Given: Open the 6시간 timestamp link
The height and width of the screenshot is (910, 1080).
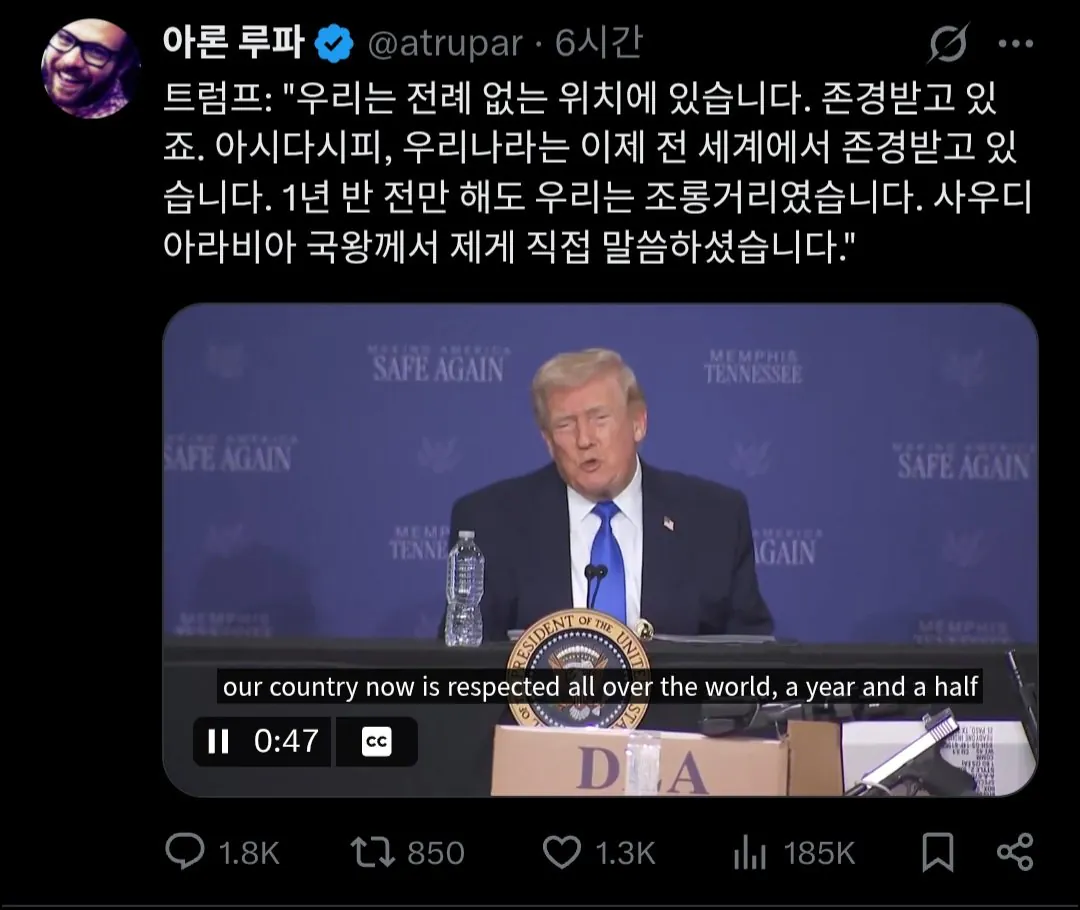Looking at the screenshot, I should (x=599, y=43).
